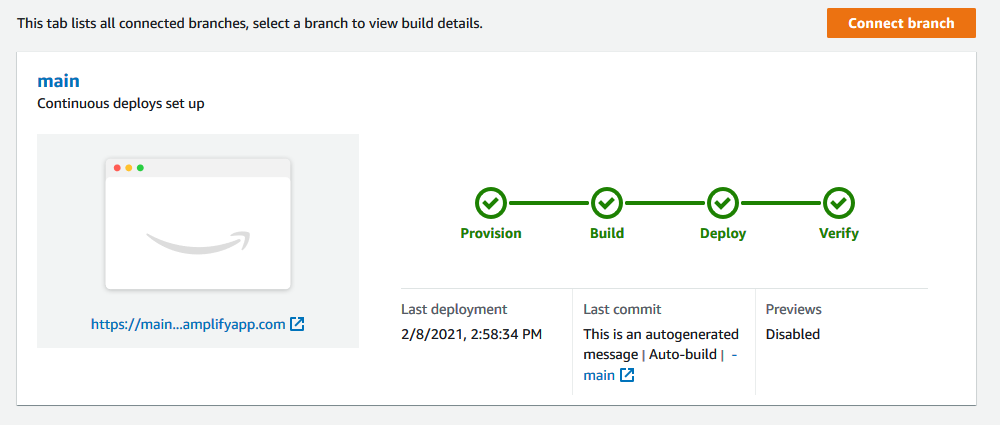Image resolution: width=1000 pixels, height=425 pixels.
Task: Open the main branch heading link
Action: [x=59, y=81]
